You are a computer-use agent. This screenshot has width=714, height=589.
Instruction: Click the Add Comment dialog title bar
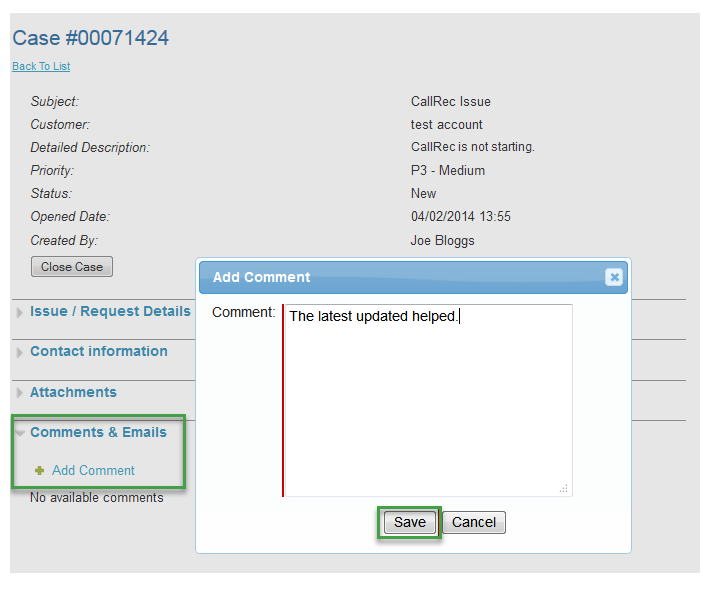click(400, 277)
